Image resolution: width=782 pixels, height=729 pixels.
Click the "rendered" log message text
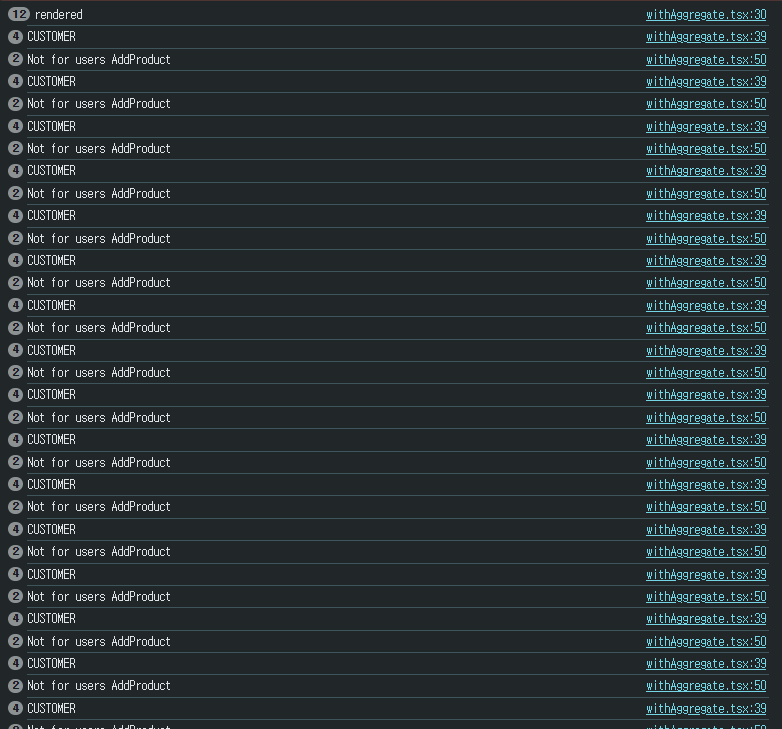pyautogui.click(x=58, y=14)
